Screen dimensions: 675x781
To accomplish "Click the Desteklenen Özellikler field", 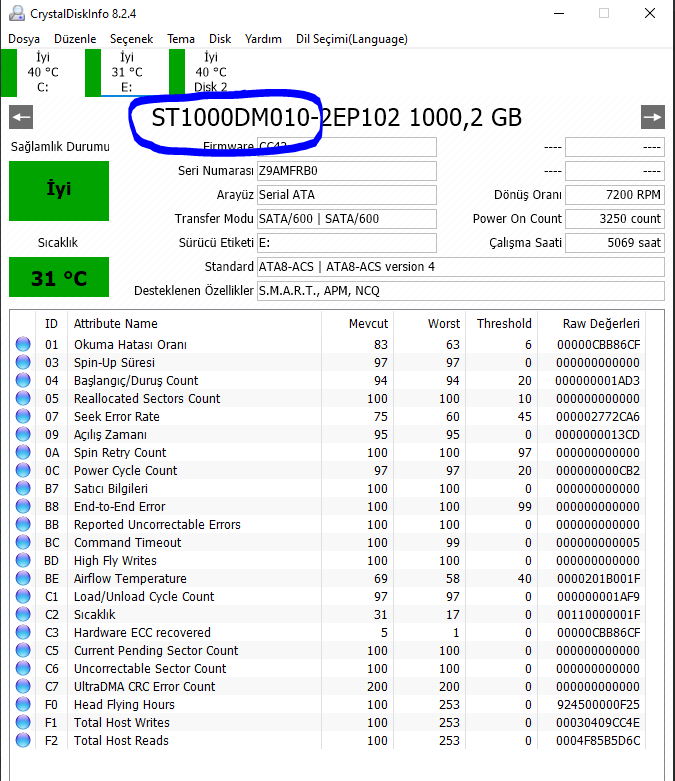I will point(461,290).
